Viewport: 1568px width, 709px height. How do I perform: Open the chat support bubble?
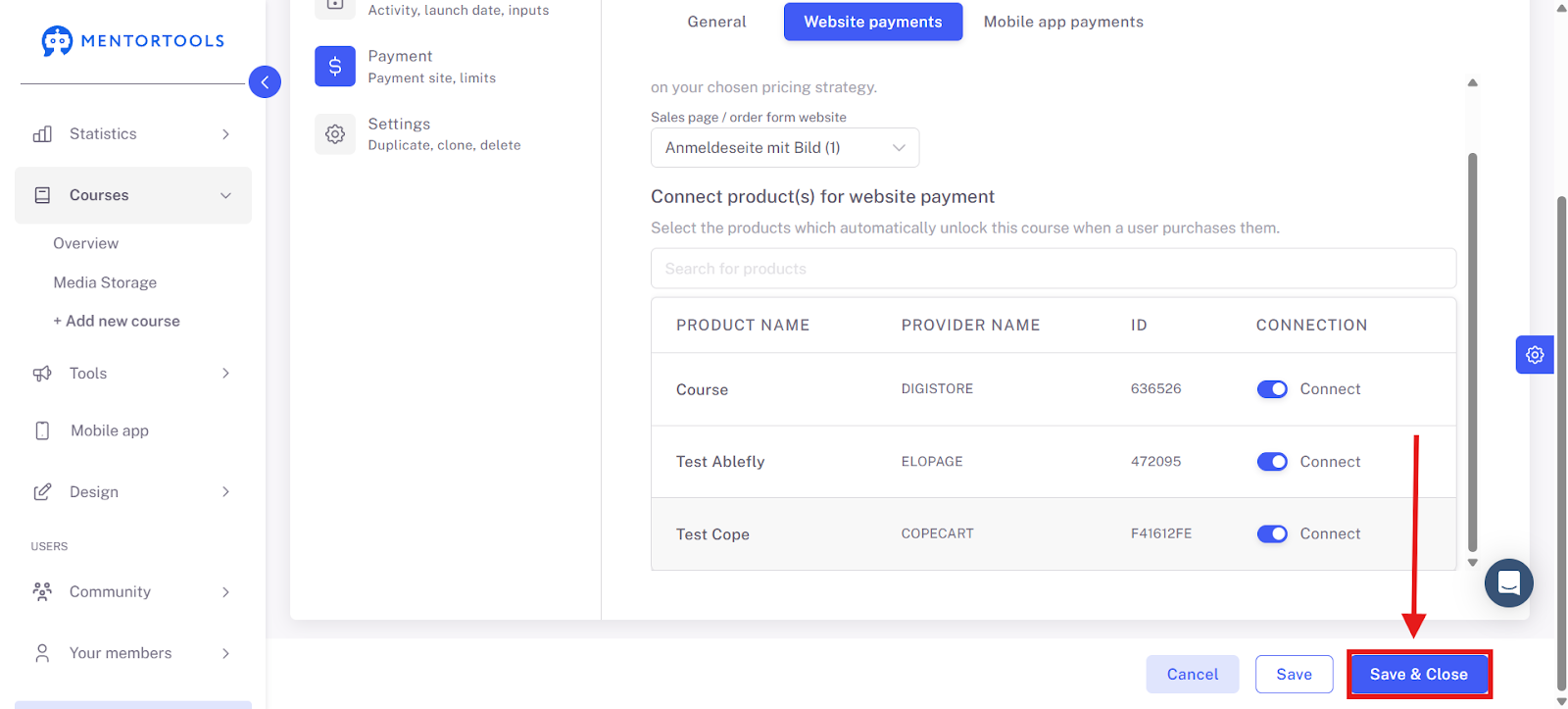click(x=1509, y=583)
